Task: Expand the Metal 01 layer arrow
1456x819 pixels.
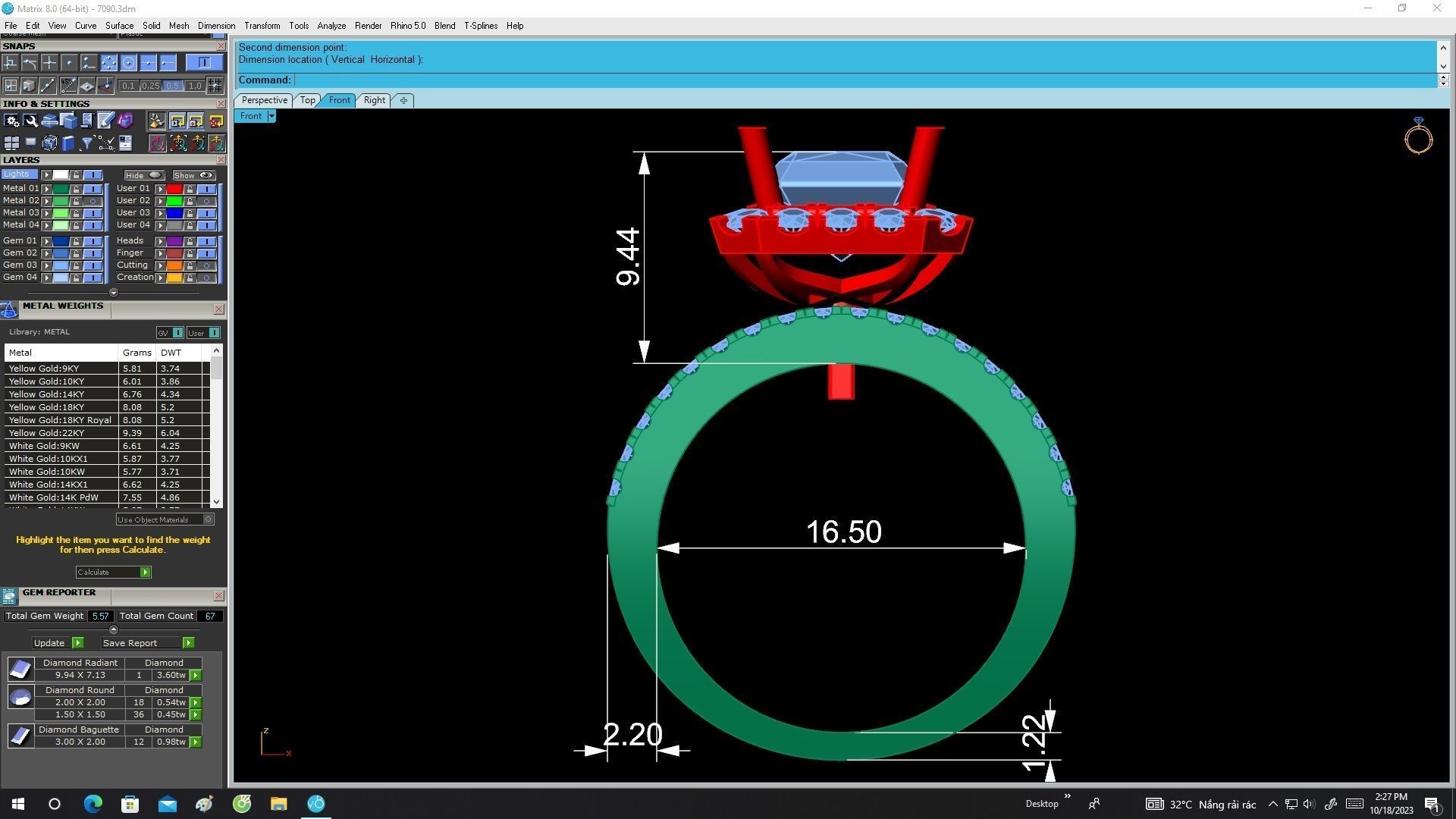Action: point(47,189)
